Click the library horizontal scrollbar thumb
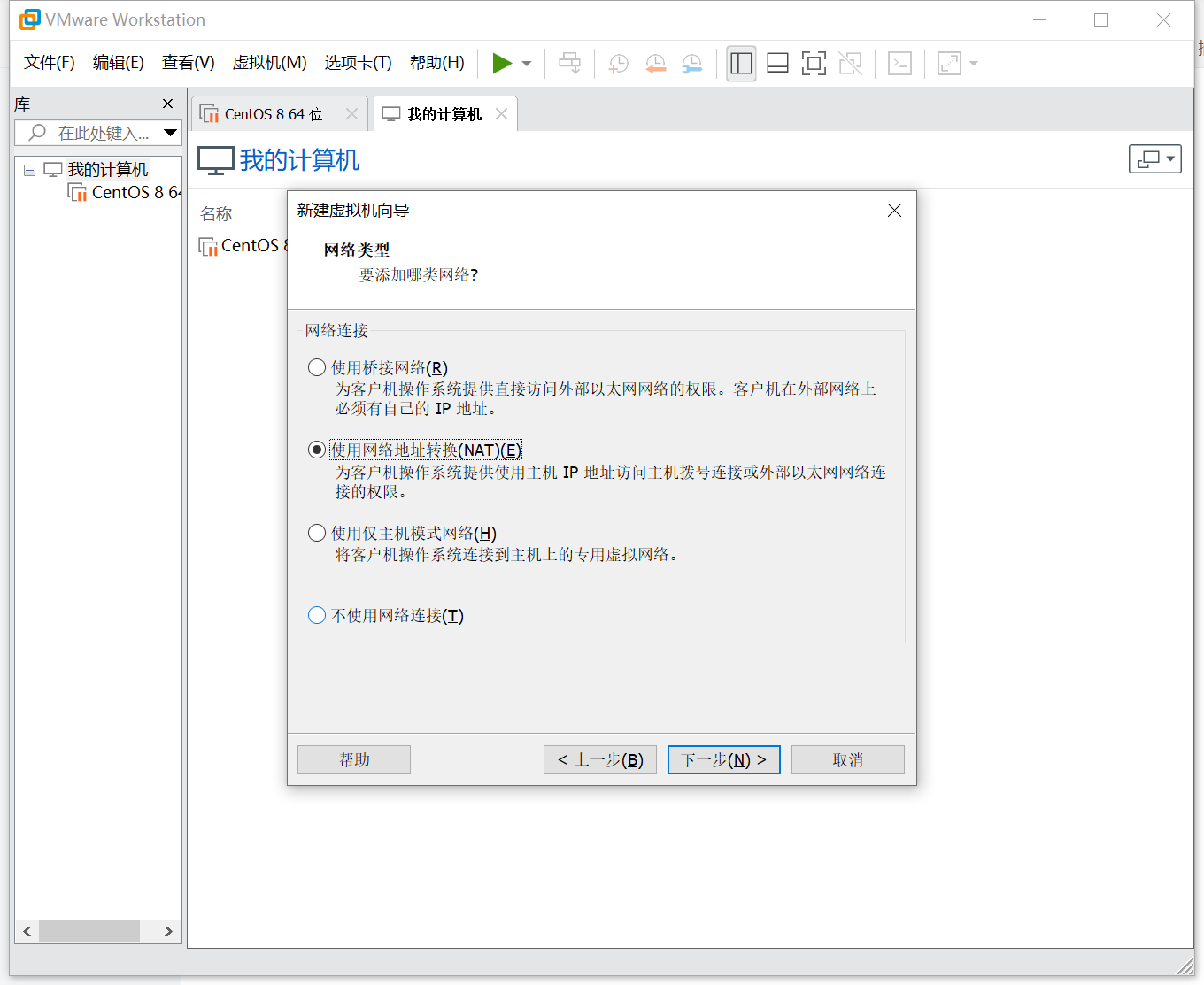 pyautogui.click(x=89, y=931)
